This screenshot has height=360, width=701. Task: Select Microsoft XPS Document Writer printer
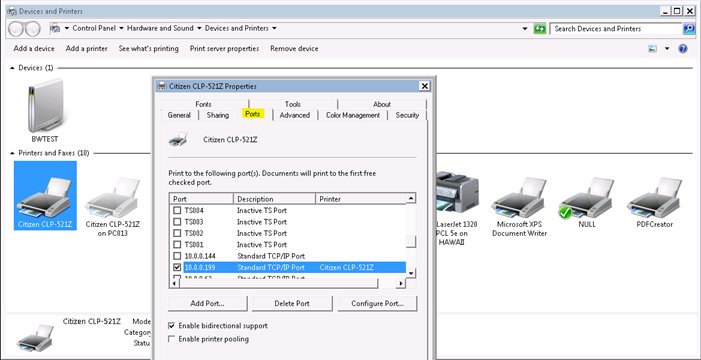tap(519, 198)
